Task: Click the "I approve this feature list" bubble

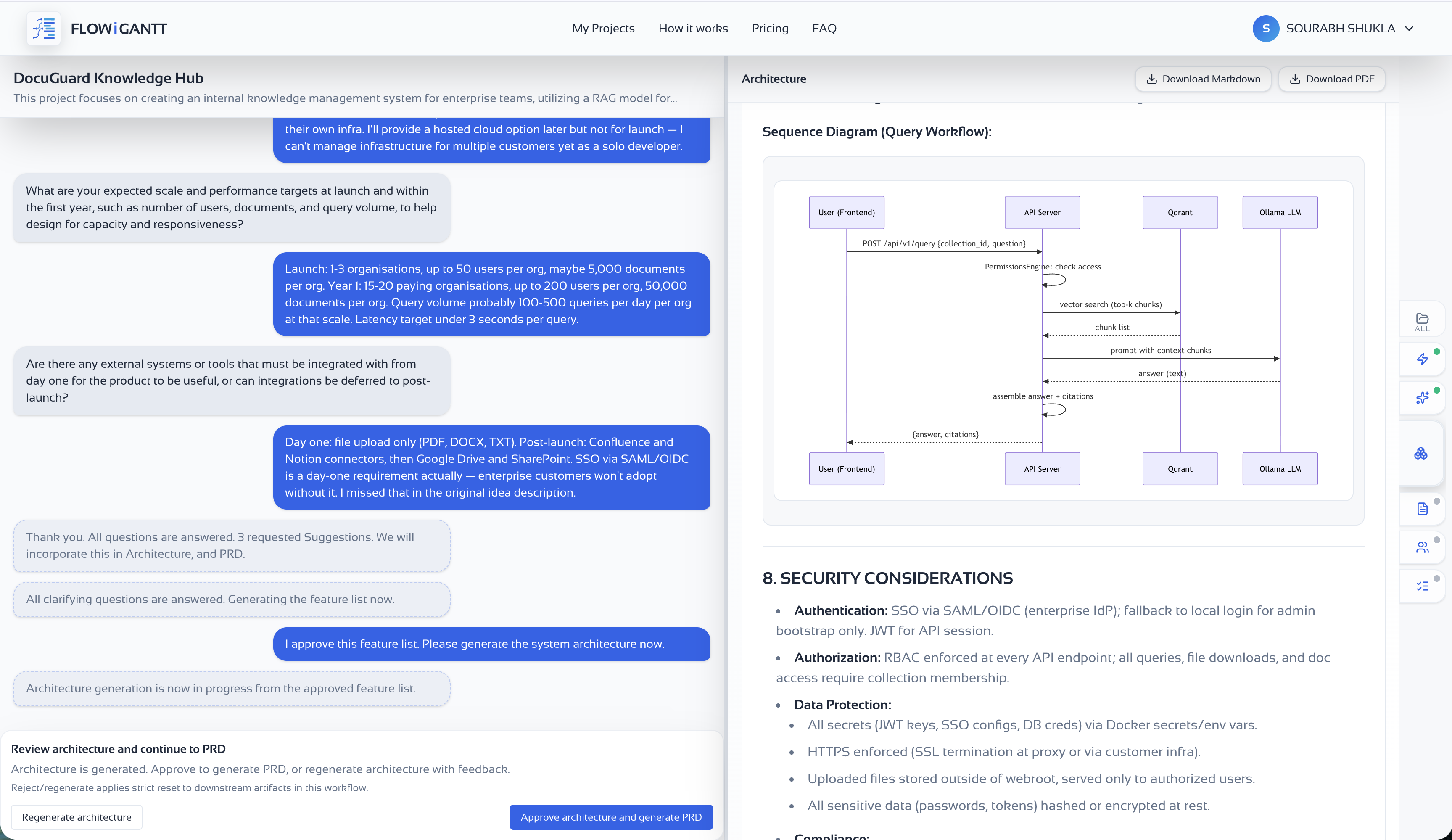Action: point(491,644)
